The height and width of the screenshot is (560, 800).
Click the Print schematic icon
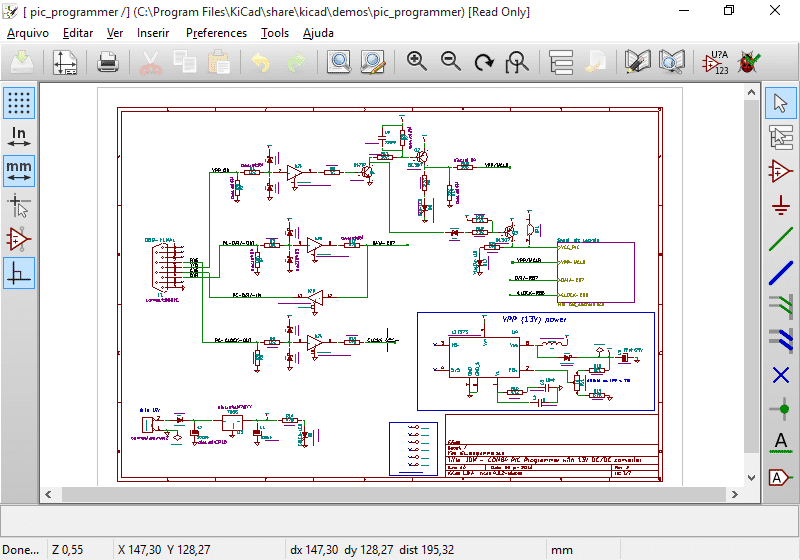107,62
